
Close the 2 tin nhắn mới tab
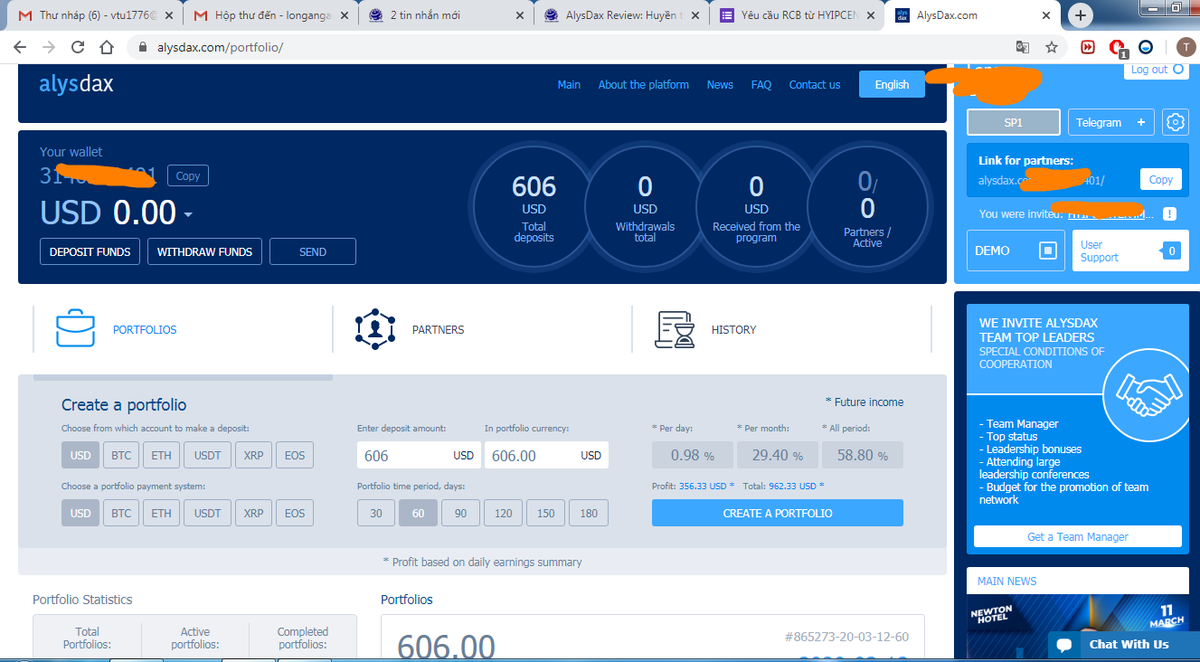518,15
